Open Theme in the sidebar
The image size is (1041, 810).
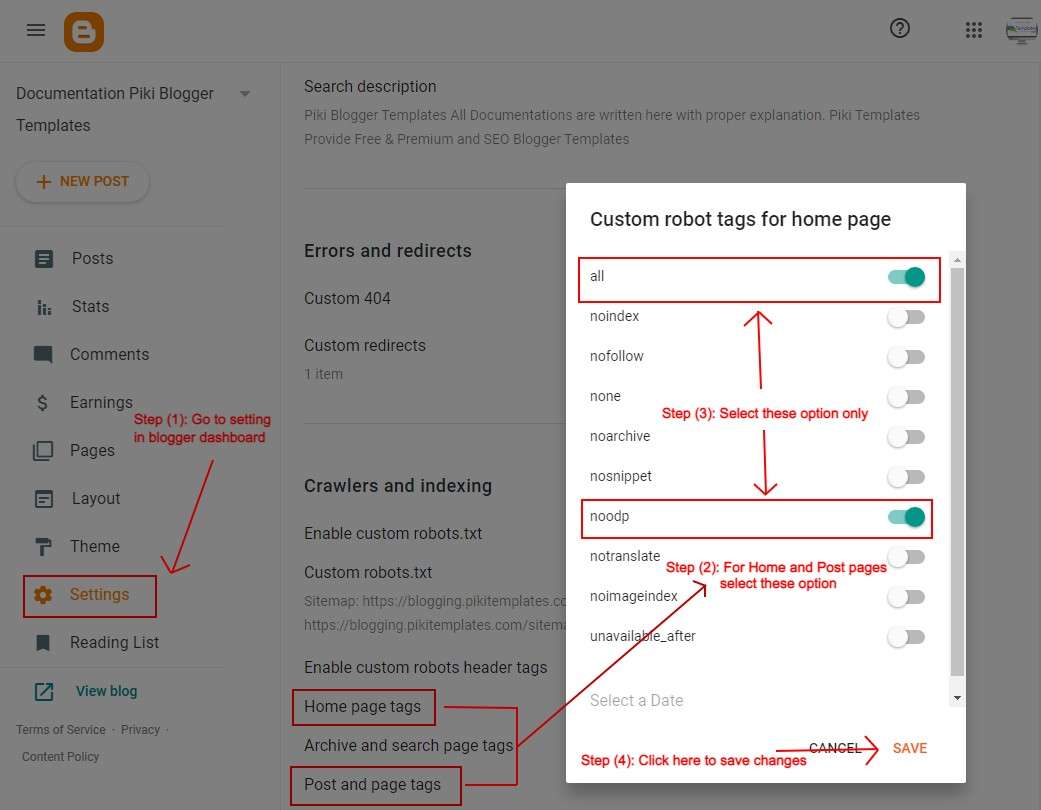[x=95, y=546]
